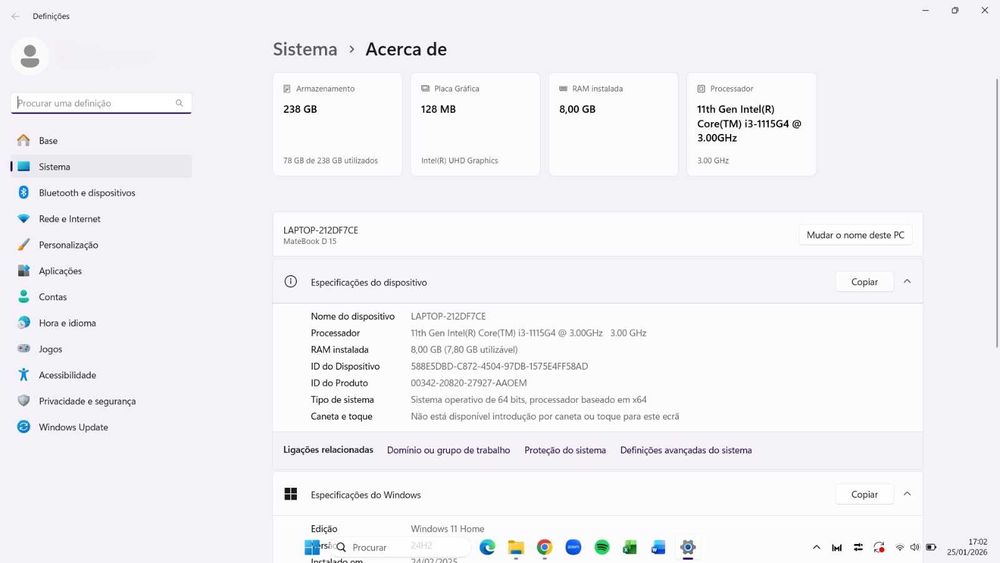Open the Placa Gráfica 128 MB card
This screenshot has height=563, width=1000.
tap(475, 124)
